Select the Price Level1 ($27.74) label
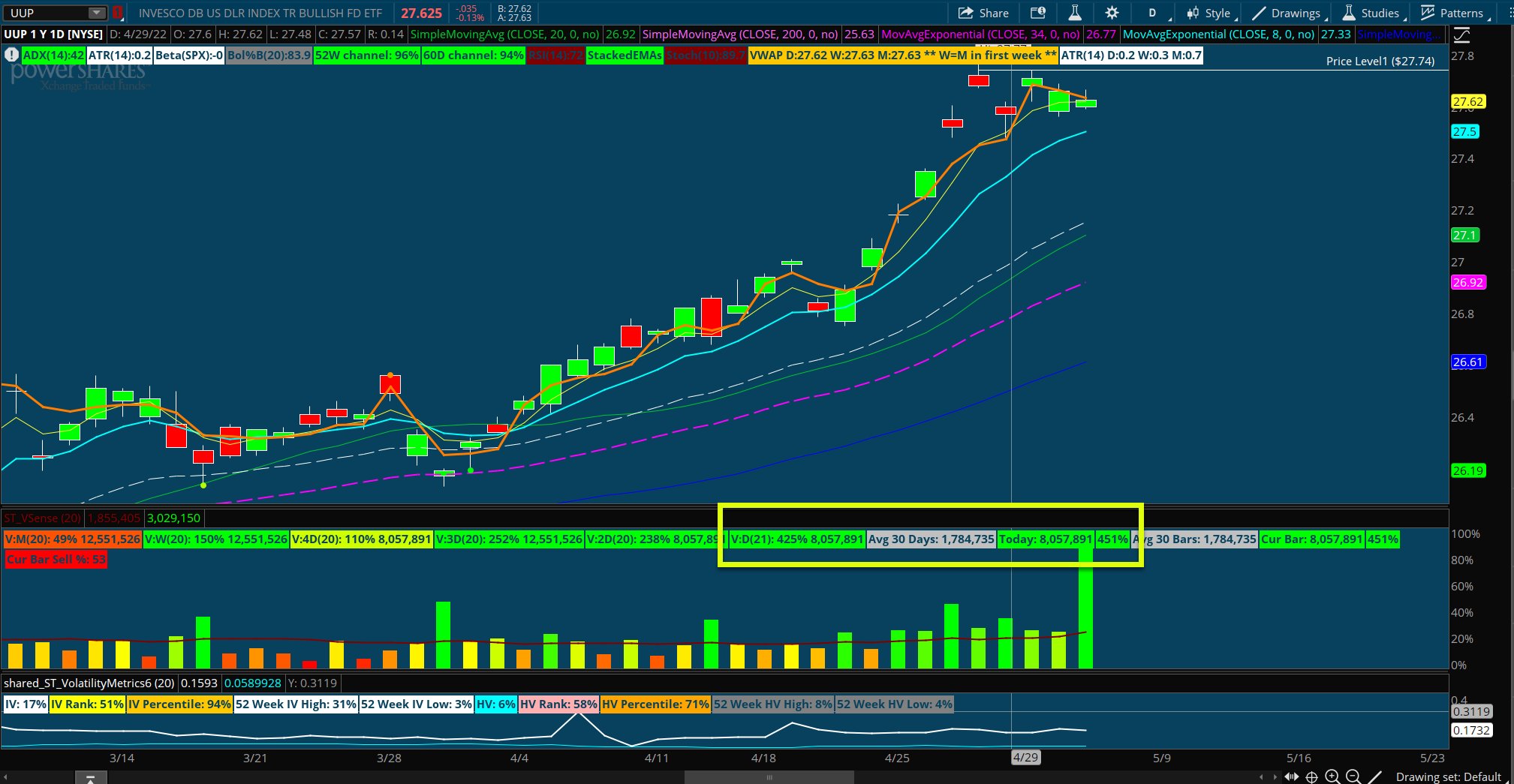The width and height of the screenshot is (1514, 784). coord(1380,62)
